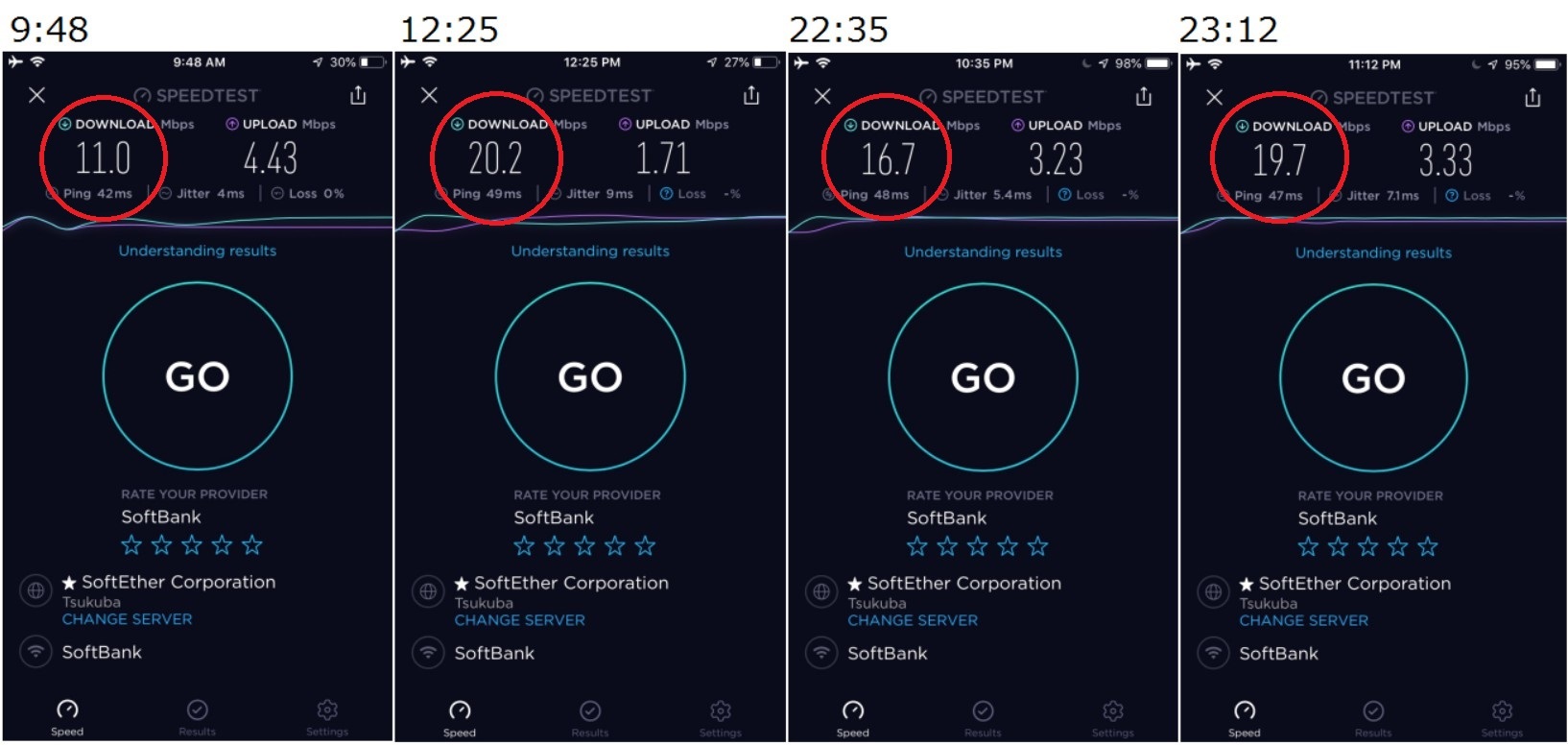Tap download icon in 10:35 PM screen
The image size is (1568, 745).
(850, 126)
